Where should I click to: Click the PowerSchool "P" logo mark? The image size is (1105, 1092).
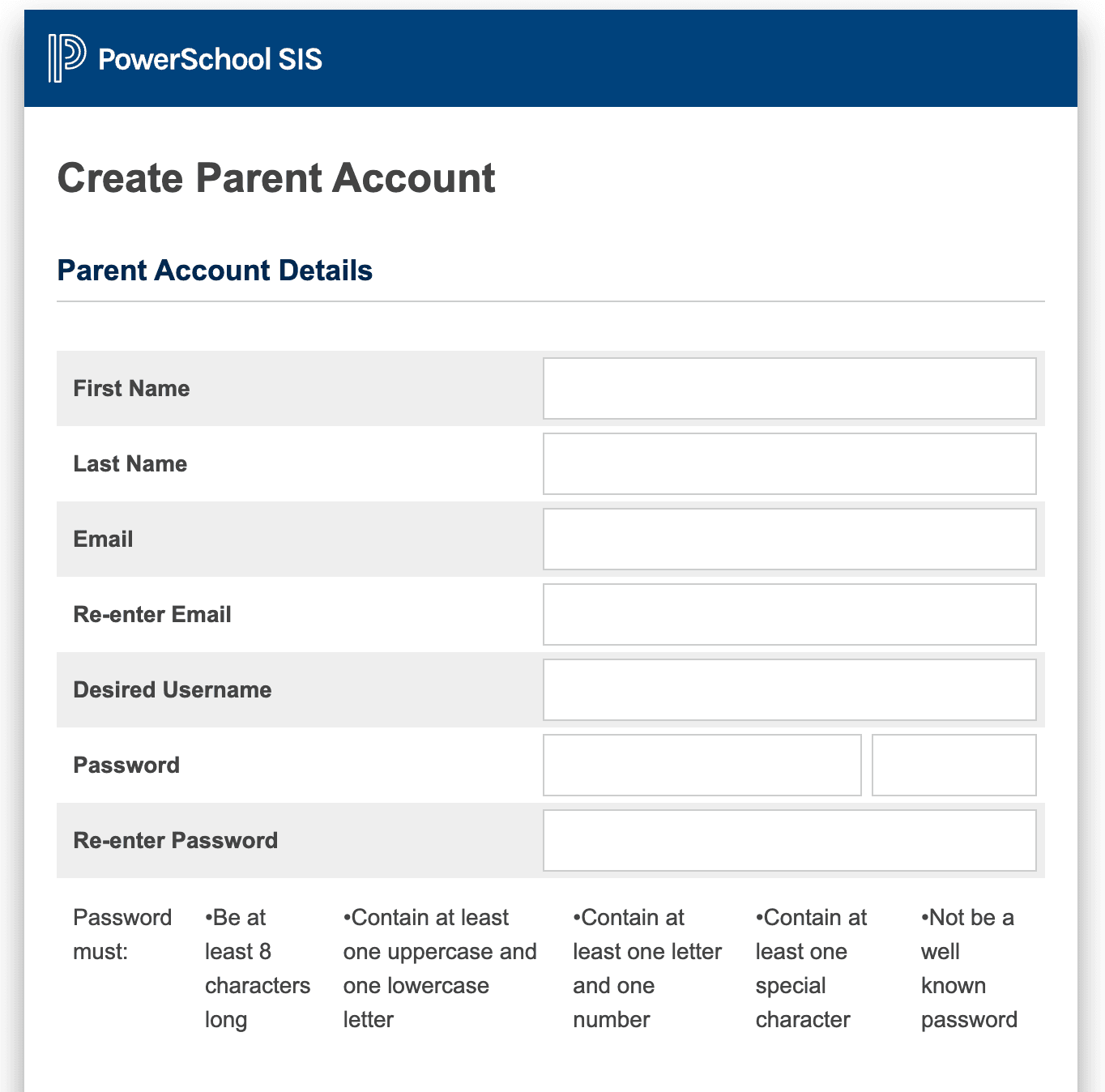click(x=66, y=58)
